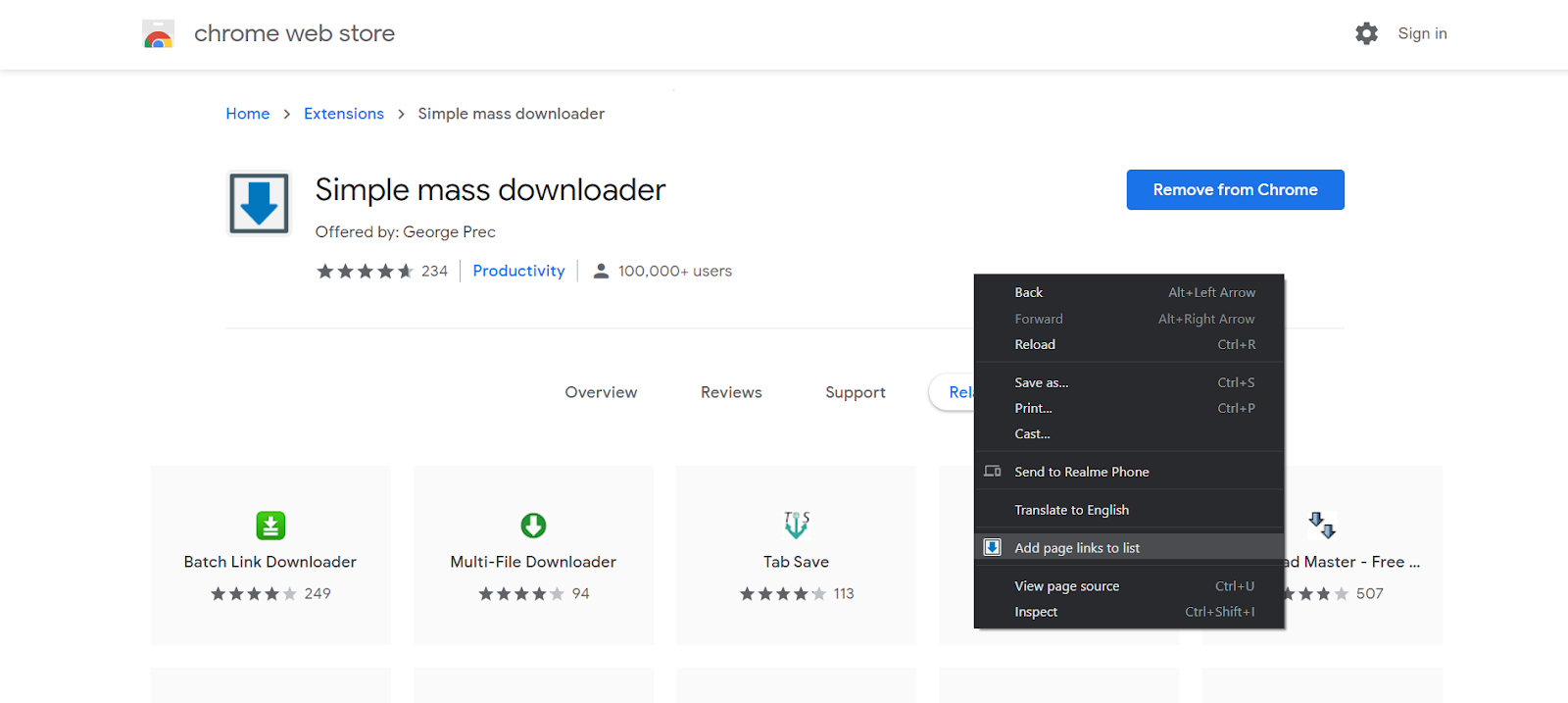The height and width of the screenshot is (703, 1568).
Task: Select Forward in the context menu
Action: 1129,319
